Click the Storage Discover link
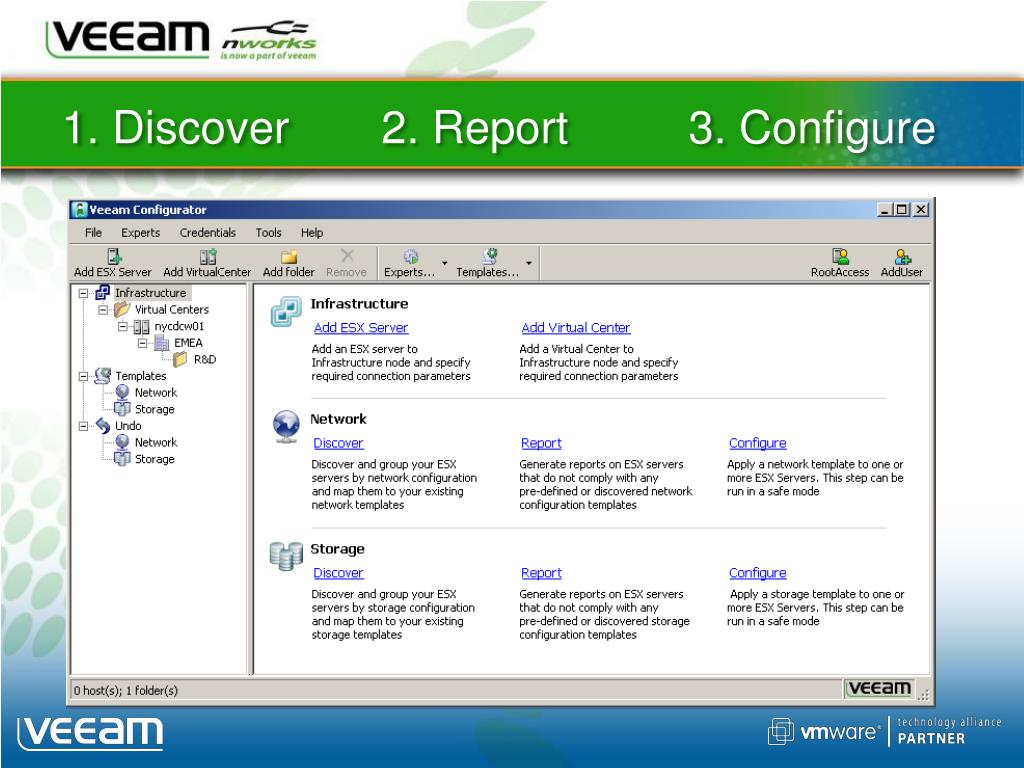1024x768 pixels. click(x=338, y=573)
